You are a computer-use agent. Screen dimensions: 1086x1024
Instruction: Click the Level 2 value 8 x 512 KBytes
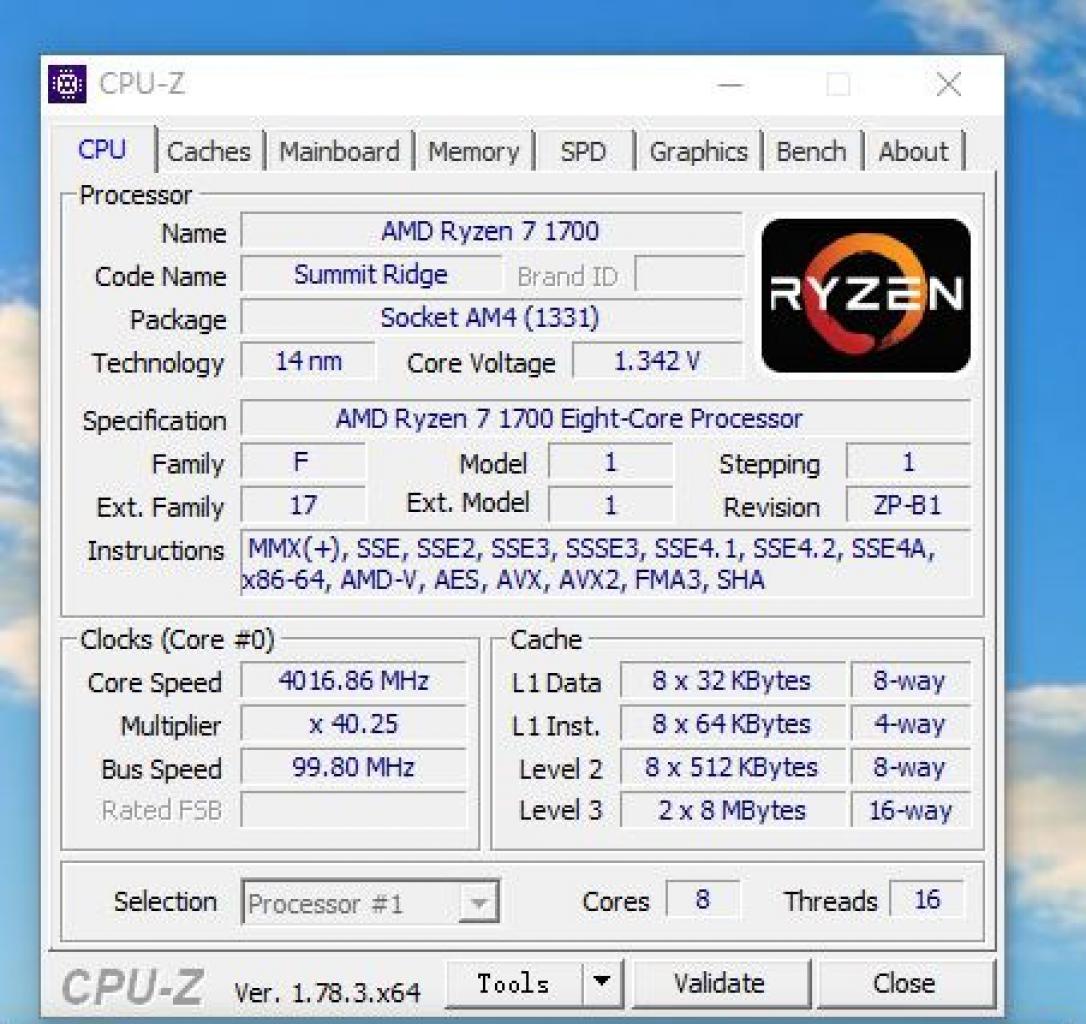(733, 767)
